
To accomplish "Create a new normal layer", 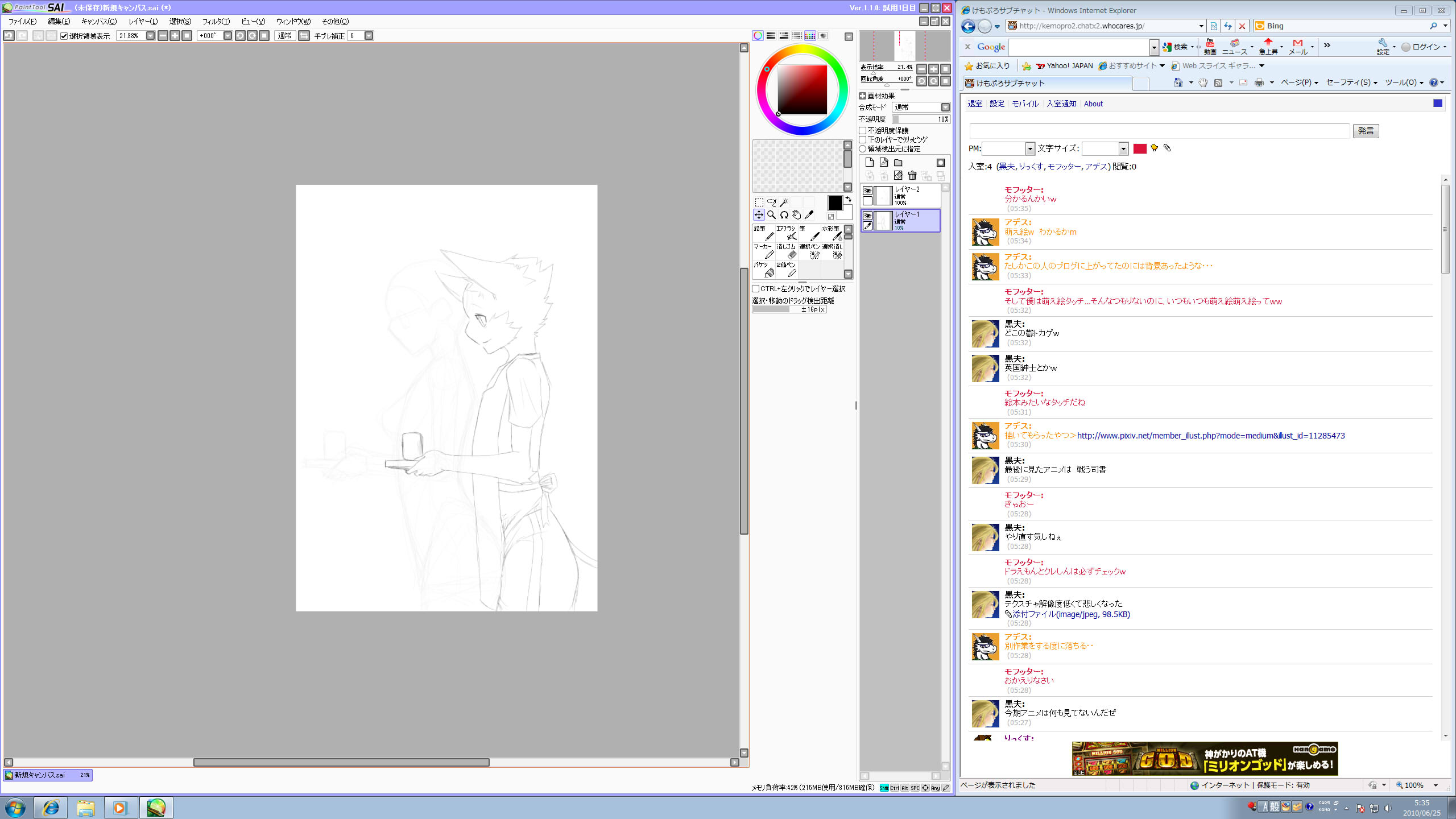I will (869, 163).
